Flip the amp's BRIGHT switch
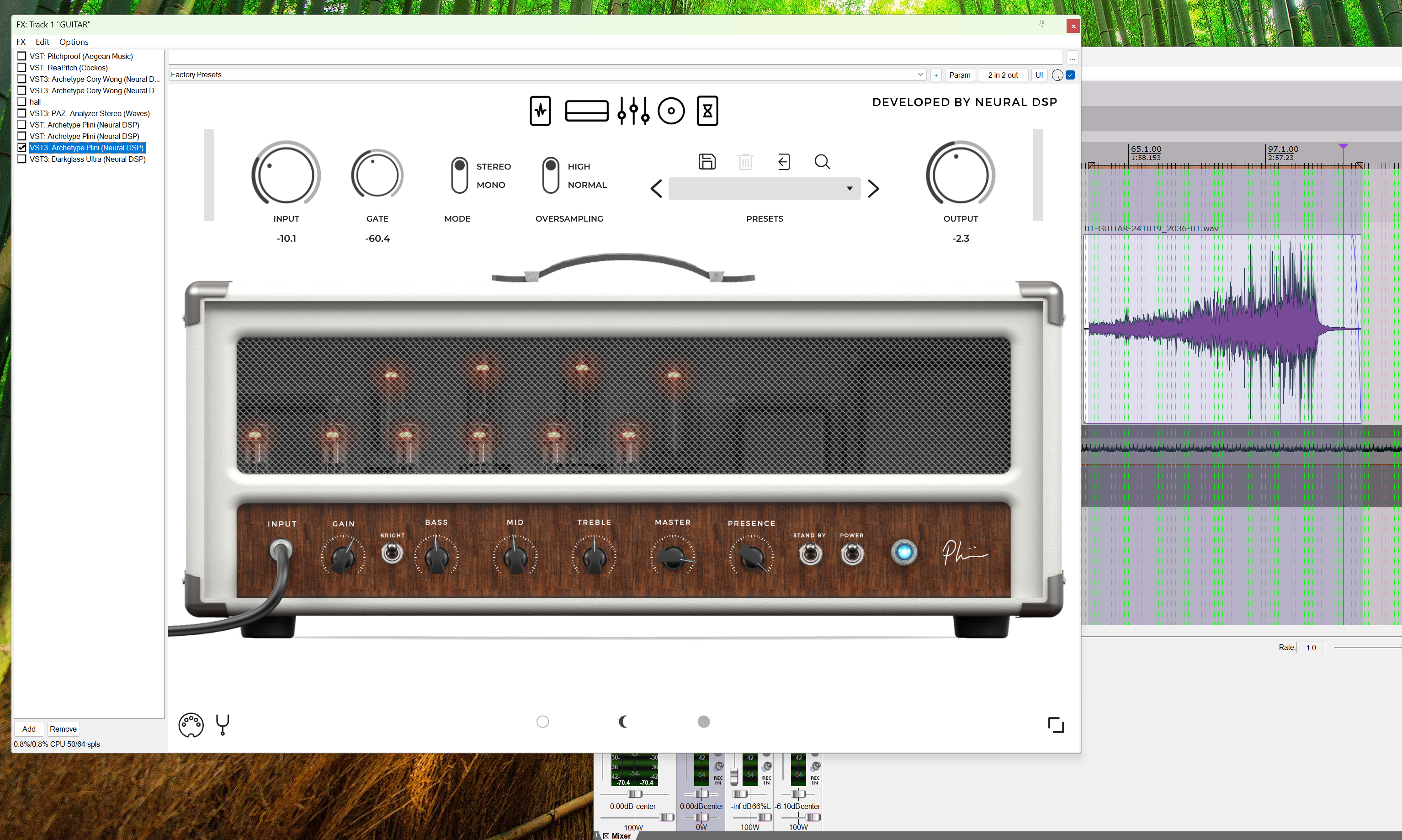Screen dimensions: 1402x840 pos(392,553)
